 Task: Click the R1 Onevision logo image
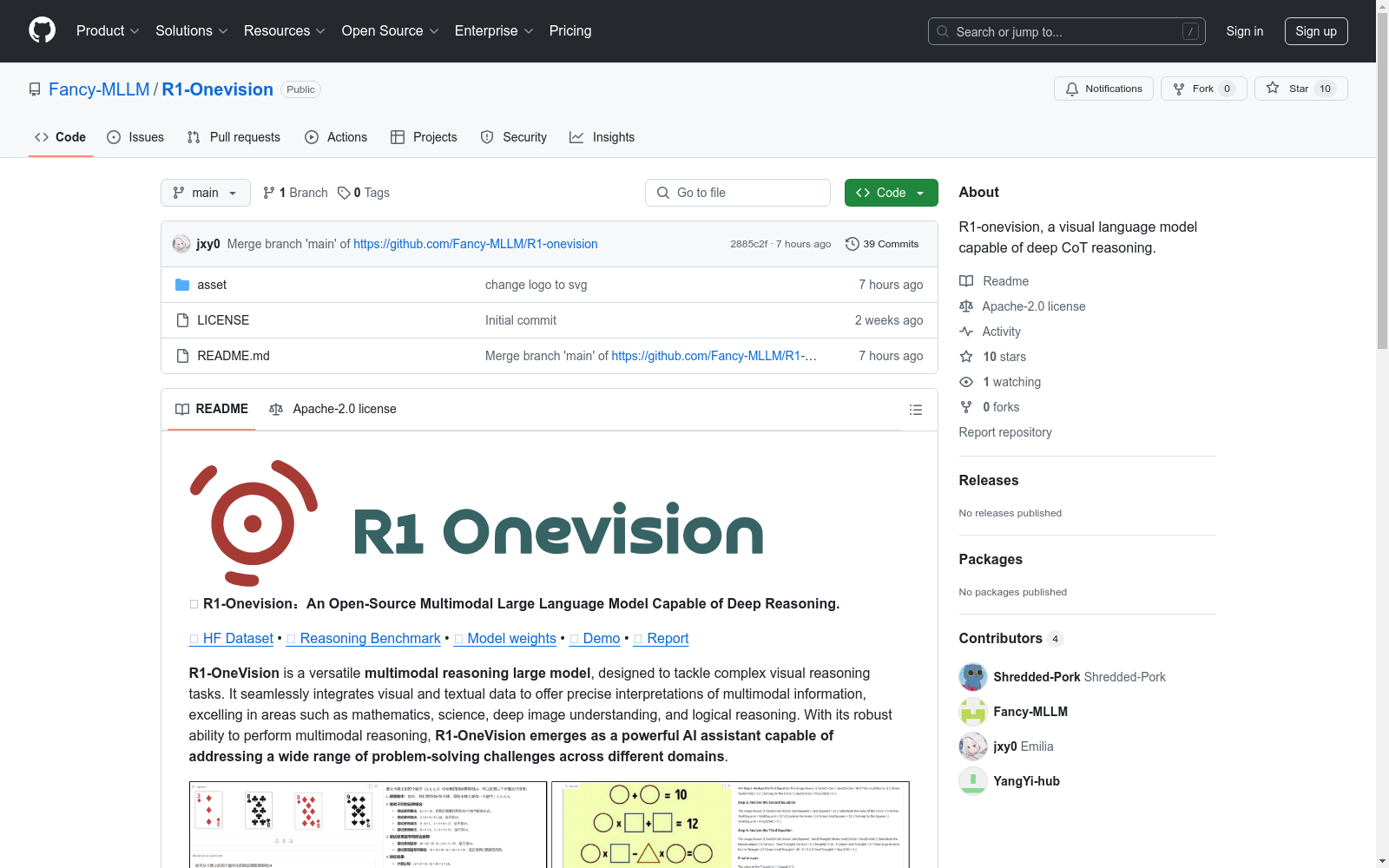[477, 523]
